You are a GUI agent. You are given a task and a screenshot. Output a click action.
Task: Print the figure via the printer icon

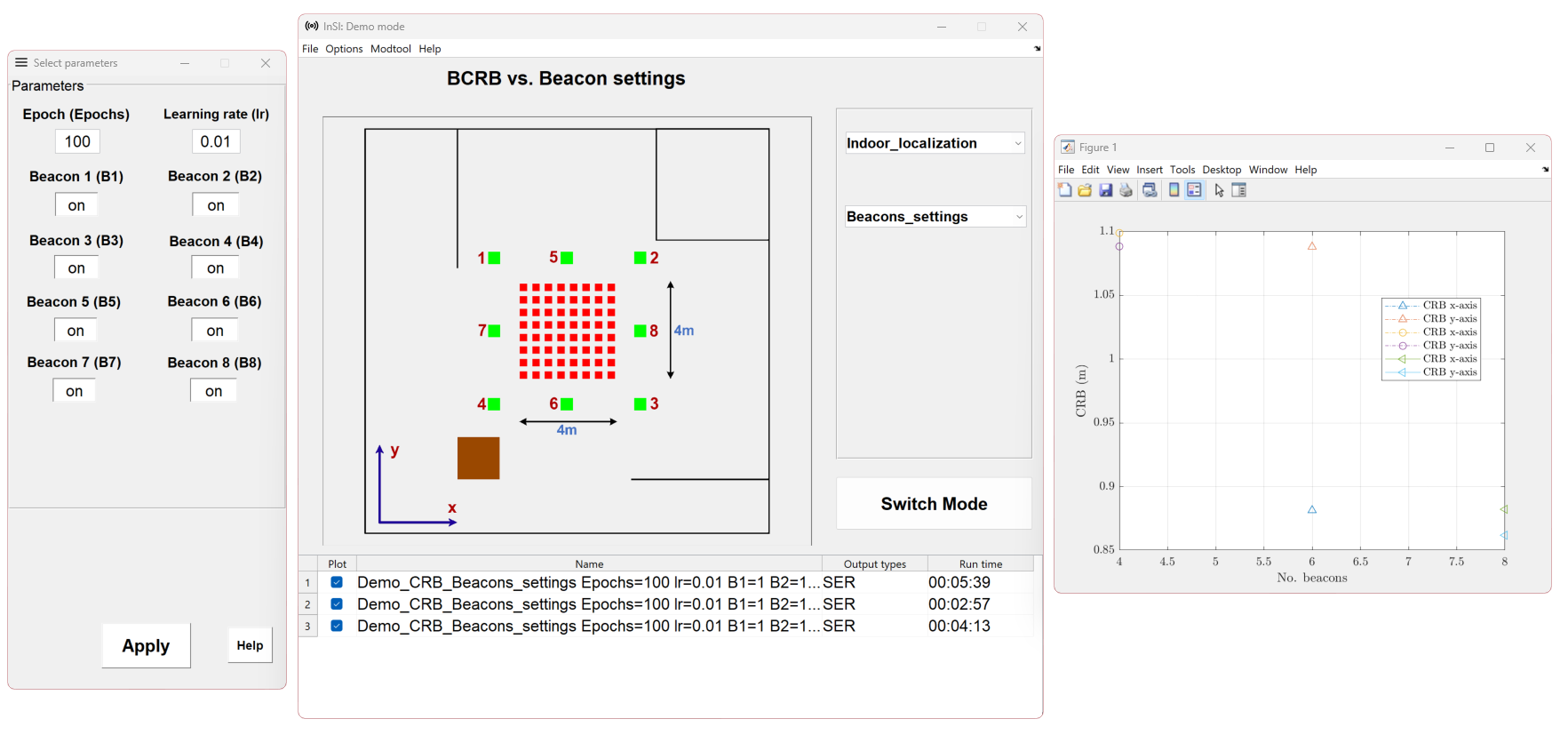coord(1126,190)
